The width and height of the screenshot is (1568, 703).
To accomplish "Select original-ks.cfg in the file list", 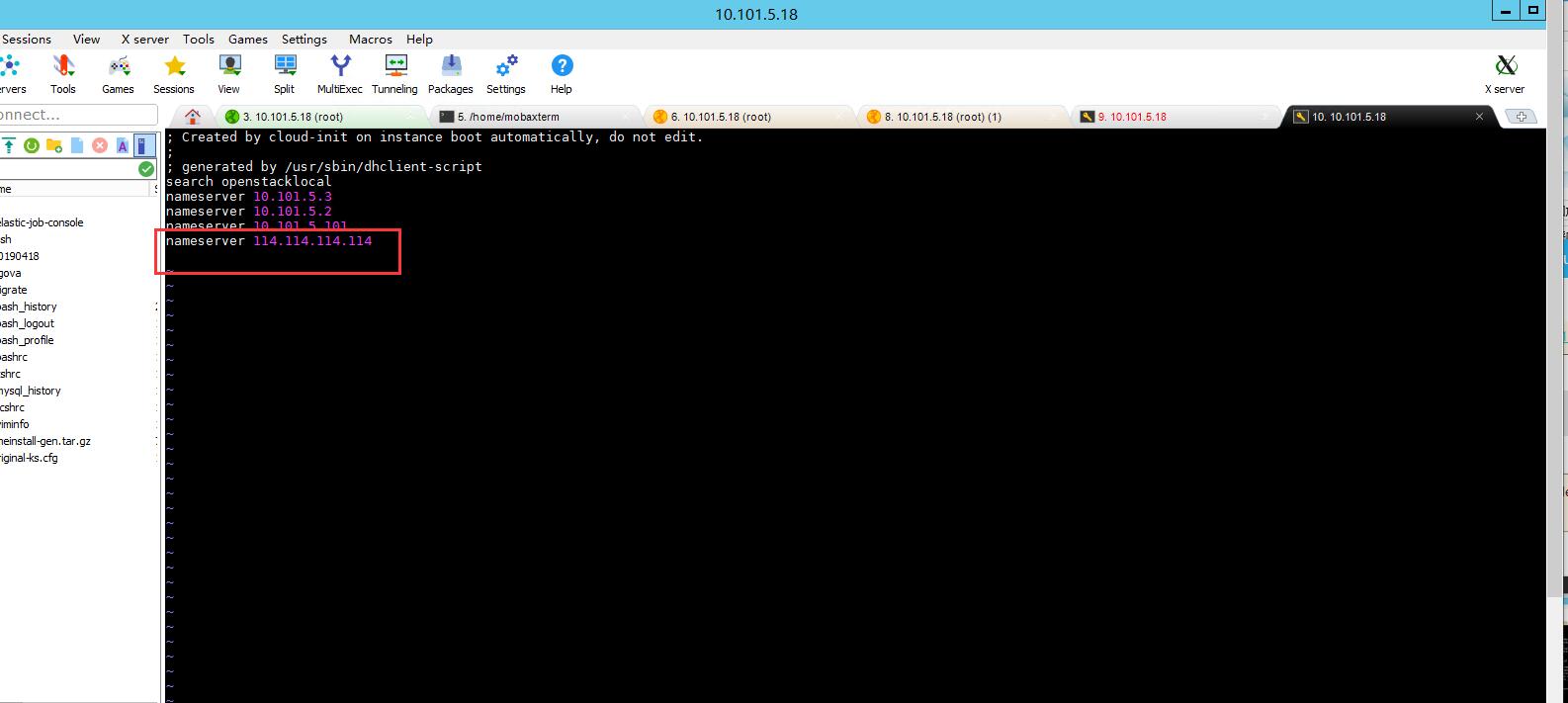I will [30, 458].
